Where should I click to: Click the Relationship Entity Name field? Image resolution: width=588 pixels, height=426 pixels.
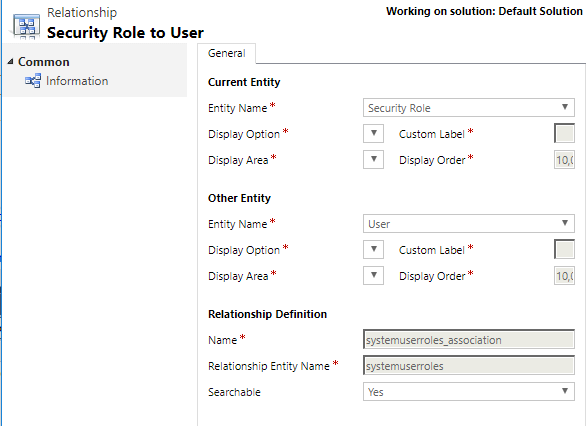click(x=468, y=366)
